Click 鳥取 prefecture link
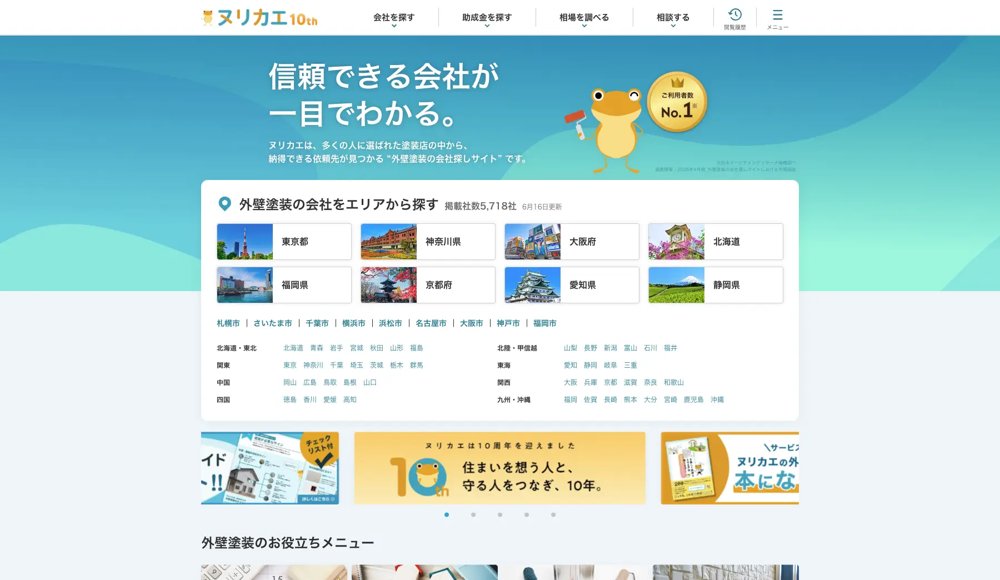The width and height of the screenshot is (1000, 580). pyautogui.click(x=330, y=382)
